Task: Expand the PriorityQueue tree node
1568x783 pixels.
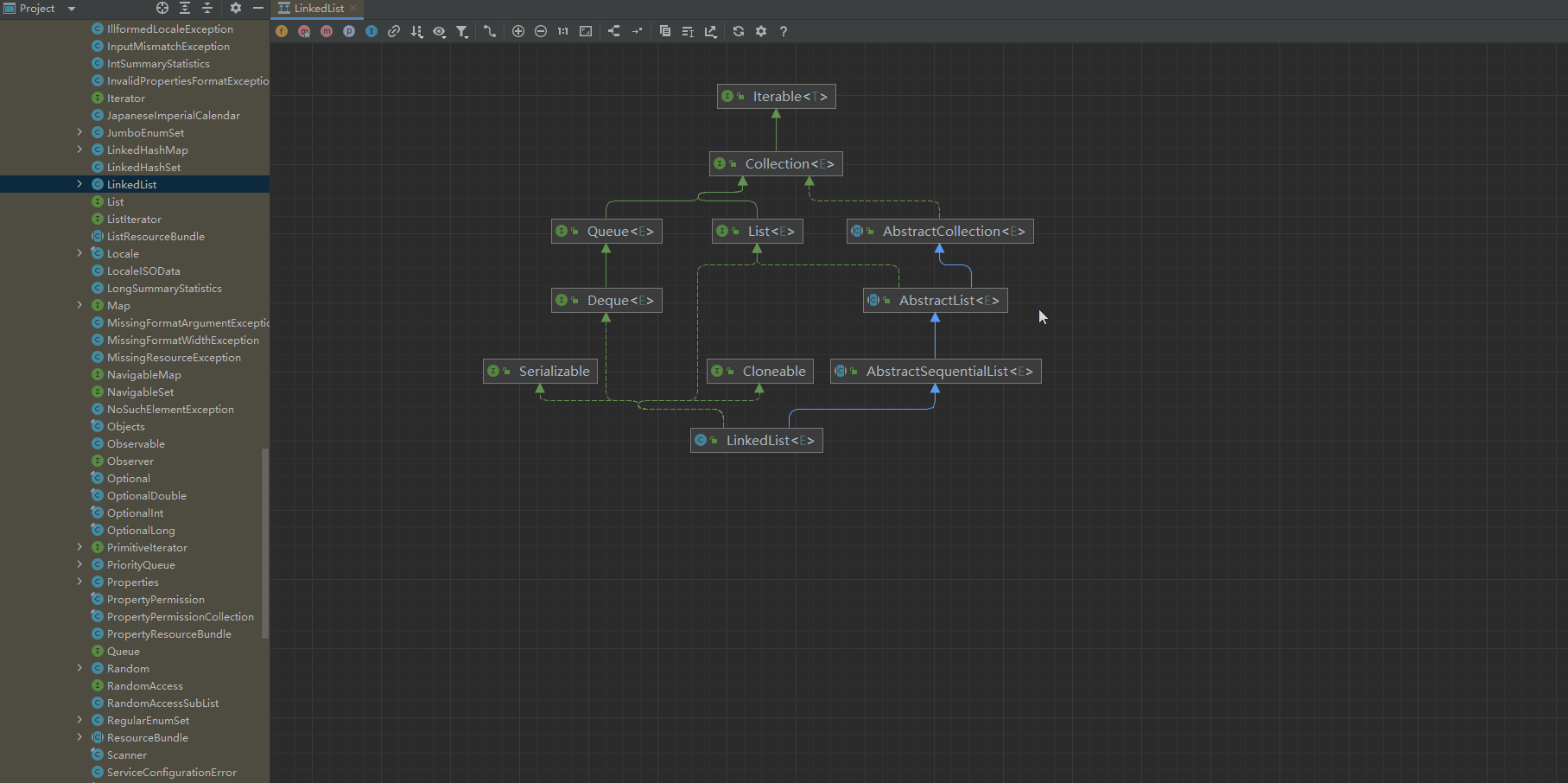Action: tap(79, 564)
